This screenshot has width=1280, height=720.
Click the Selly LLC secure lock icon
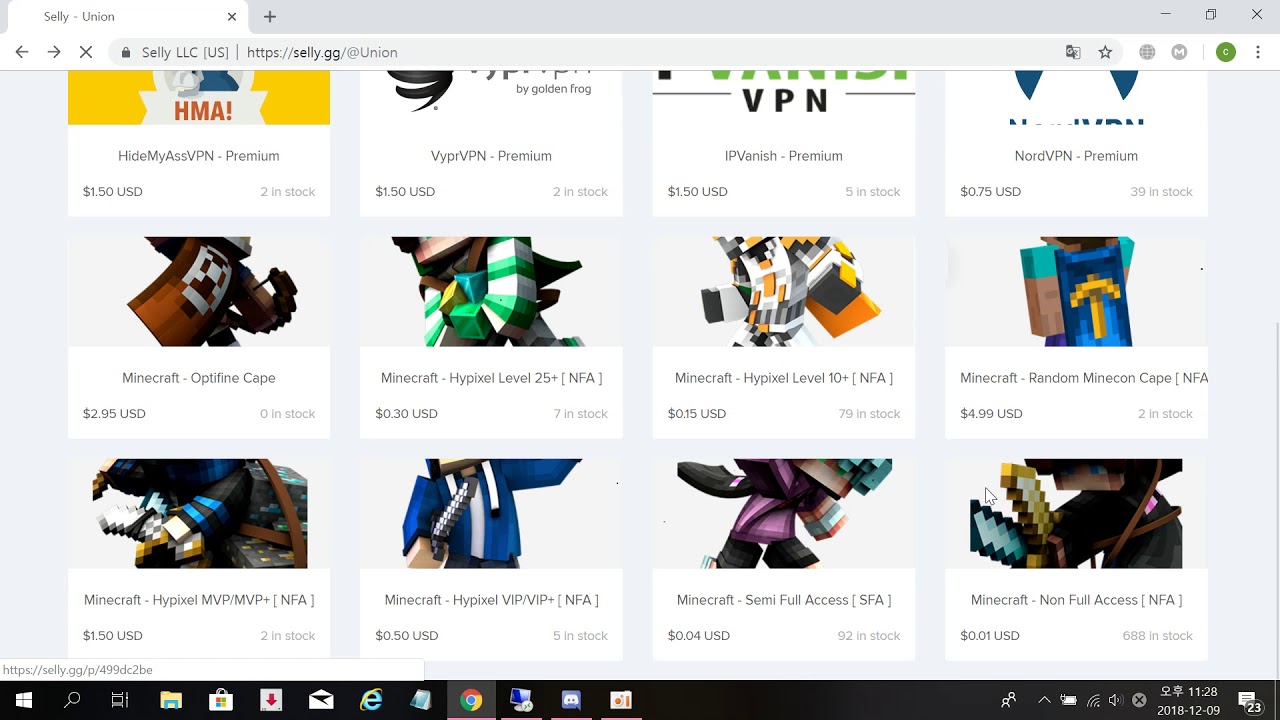[x=126, y=52]
